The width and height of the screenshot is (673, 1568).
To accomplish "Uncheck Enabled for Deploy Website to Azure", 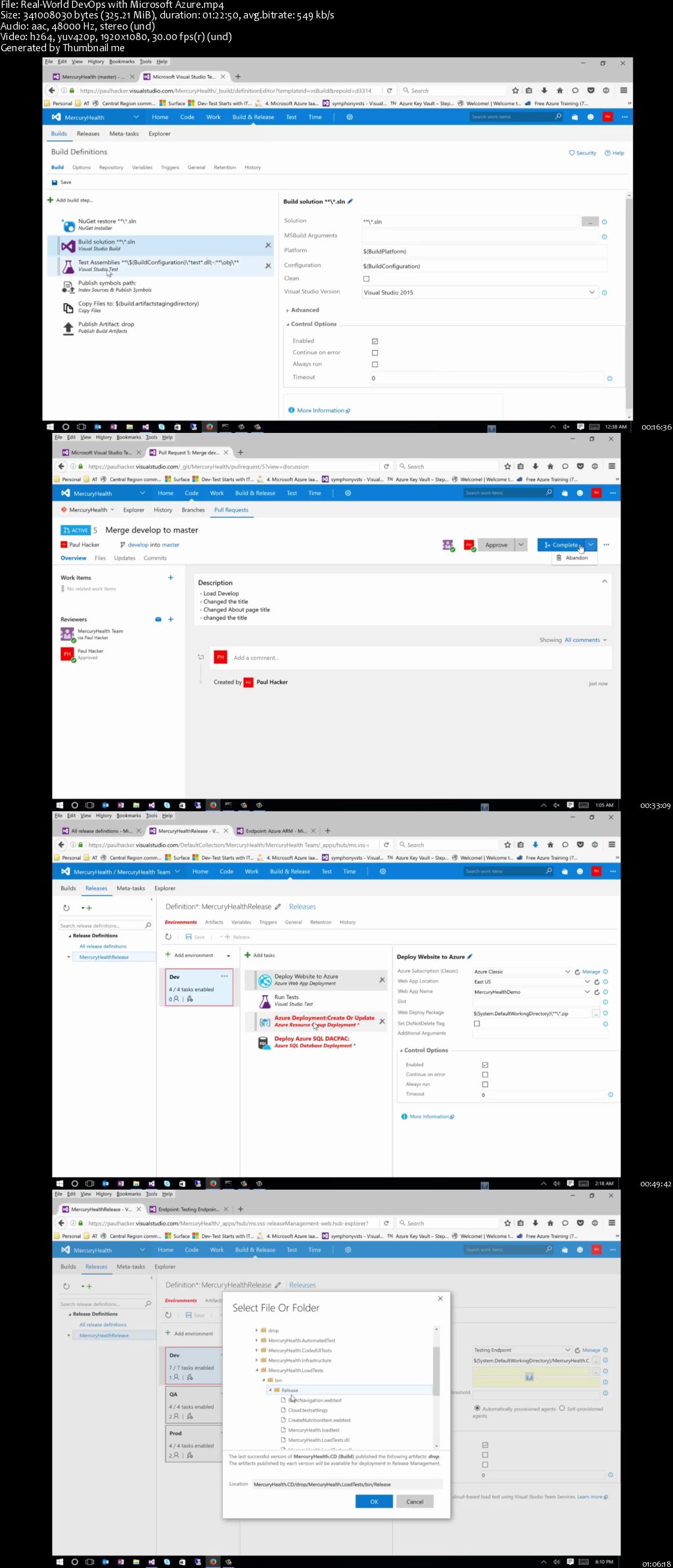I will [x=485, y=1065].
